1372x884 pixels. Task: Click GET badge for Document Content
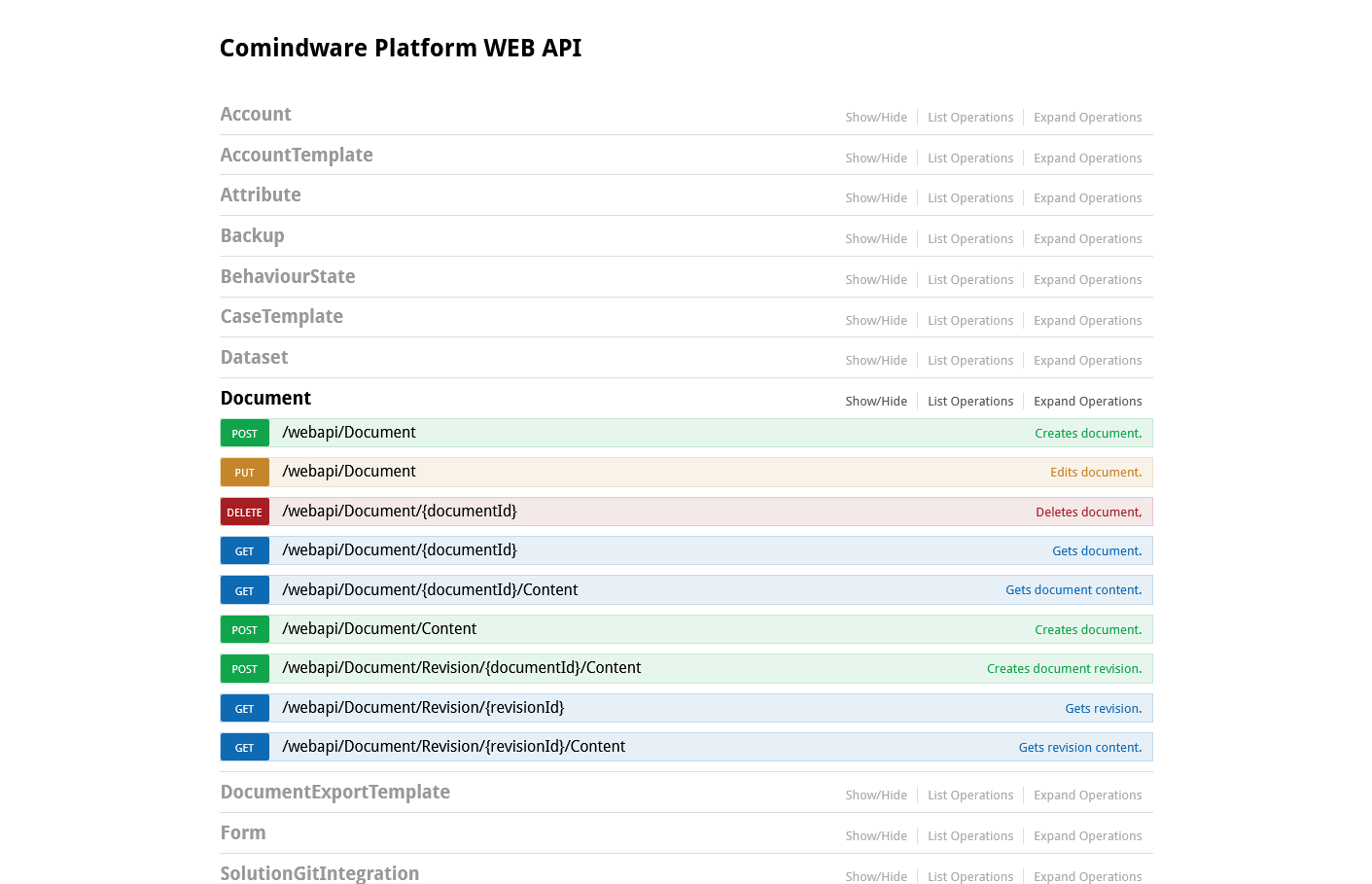(x=245, y=591)
